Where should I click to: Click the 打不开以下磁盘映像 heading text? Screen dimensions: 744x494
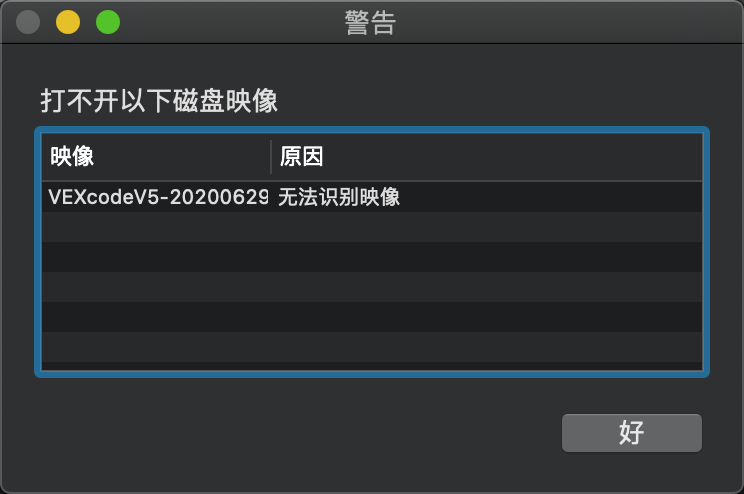pyautogui.click(x=159, y=101)
